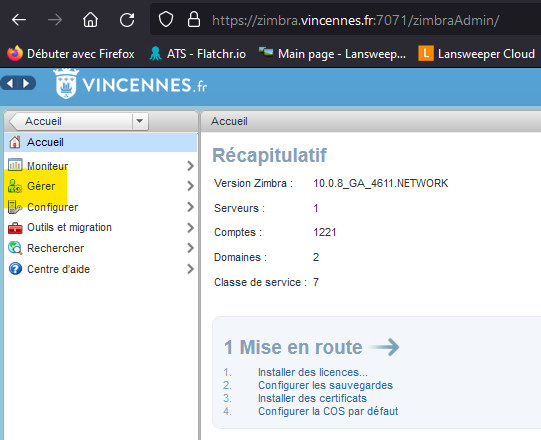Click the Accueil home icon in sidebar
This screenshot has width=541, height=440.
pos(15,142)
